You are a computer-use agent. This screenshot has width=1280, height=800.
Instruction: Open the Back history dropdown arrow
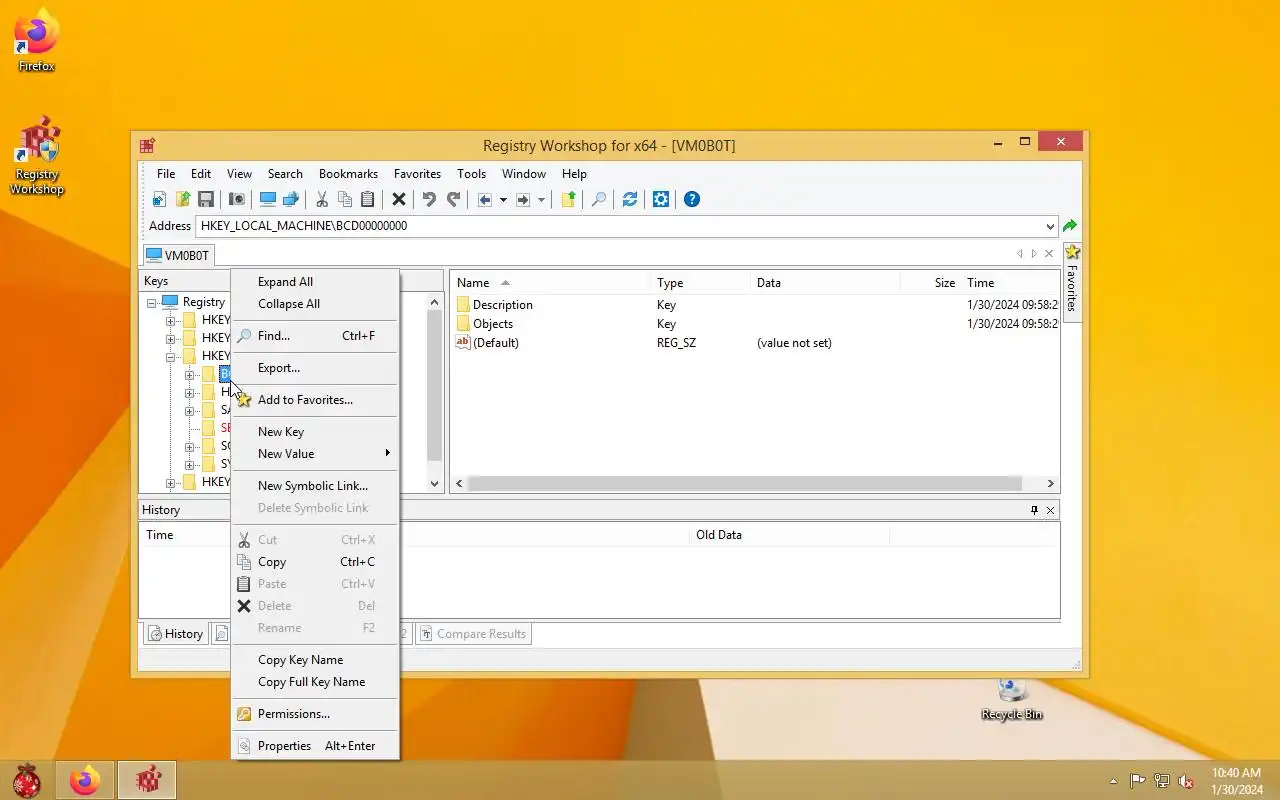(x=503, y=200)
